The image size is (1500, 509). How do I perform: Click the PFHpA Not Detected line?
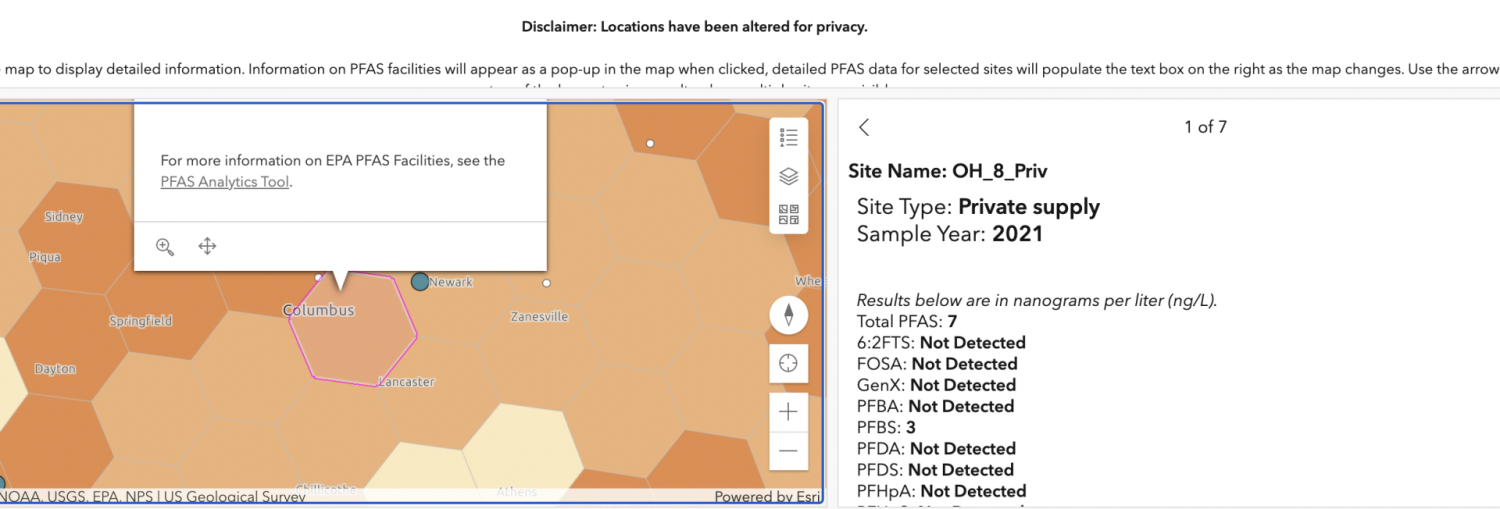(x=941, y=491)
